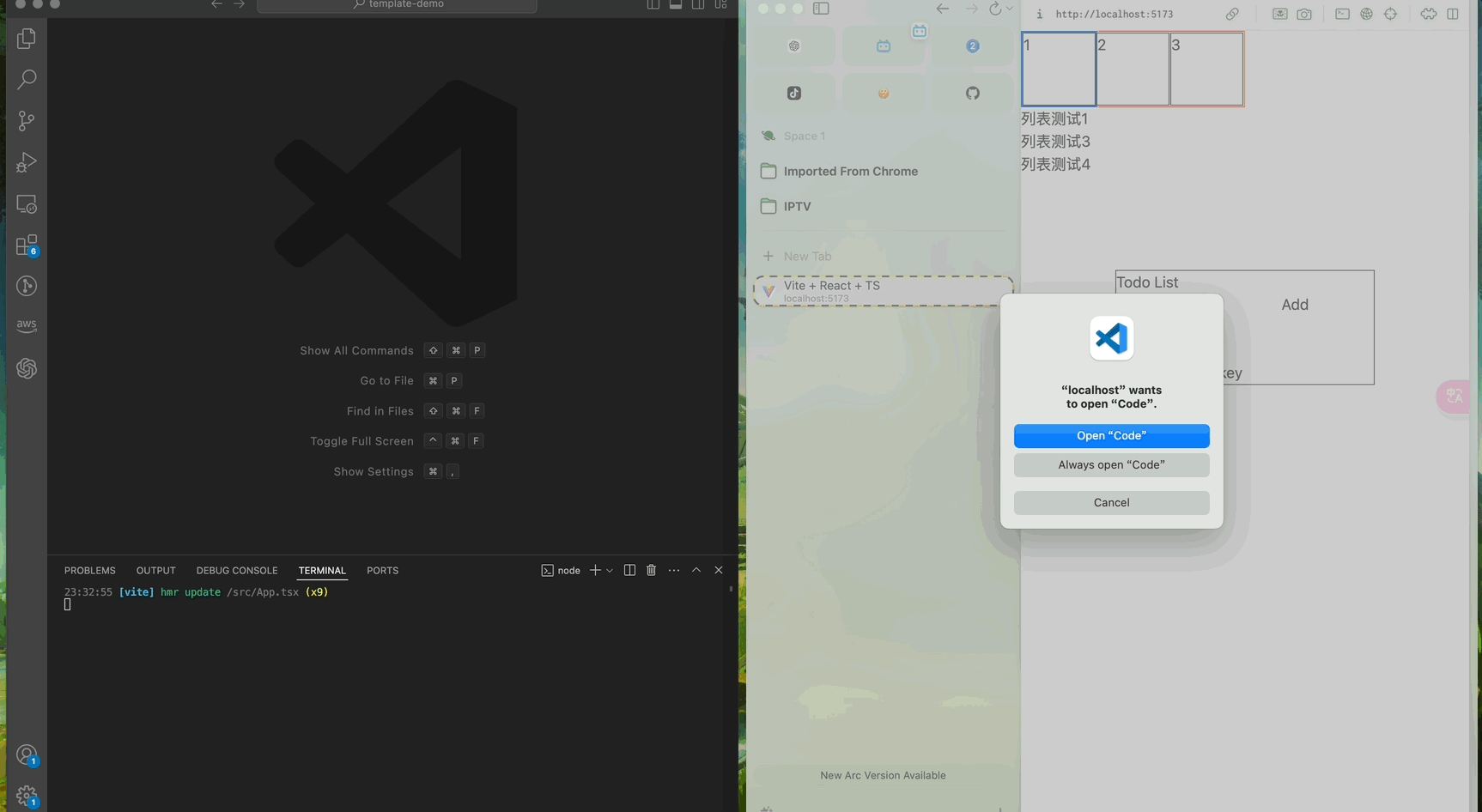This screenshot has width=1482, height=812.
Task: Select box 1 on the localhost page
Action: (1059, 69)
